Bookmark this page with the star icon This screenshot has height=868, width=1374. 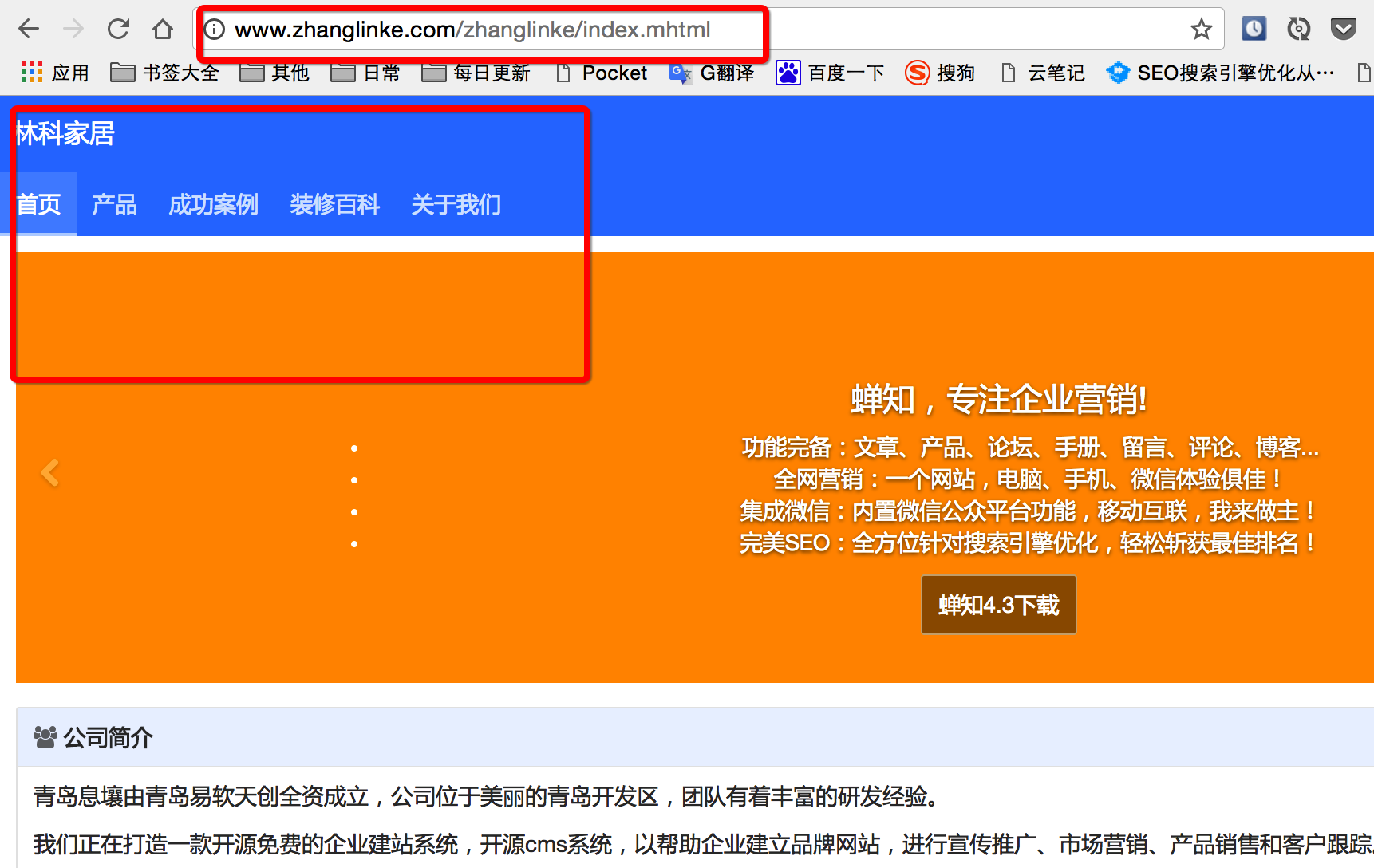point(1201,30)
